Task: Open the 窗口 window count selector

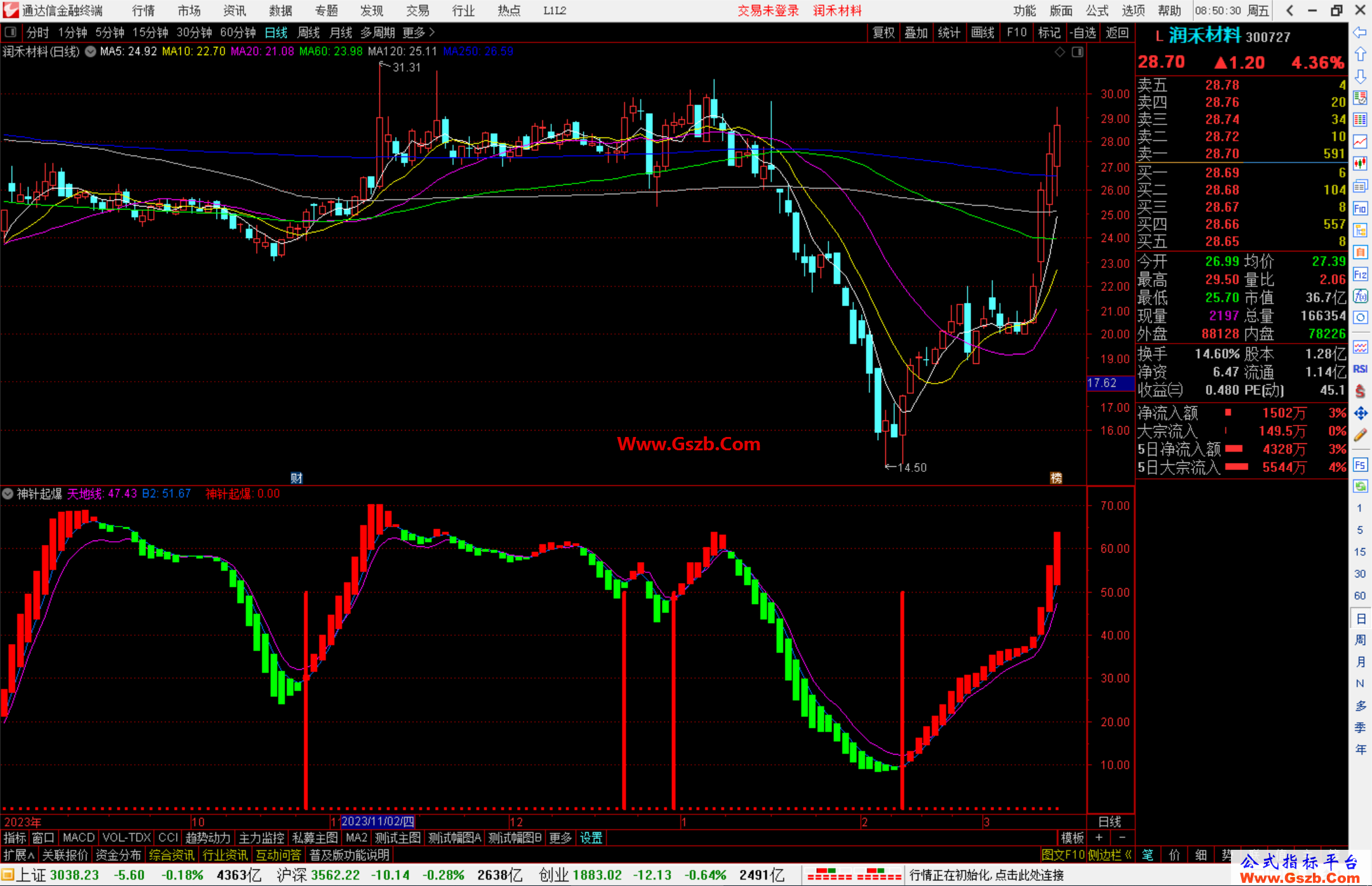Action: coord(43,838)
